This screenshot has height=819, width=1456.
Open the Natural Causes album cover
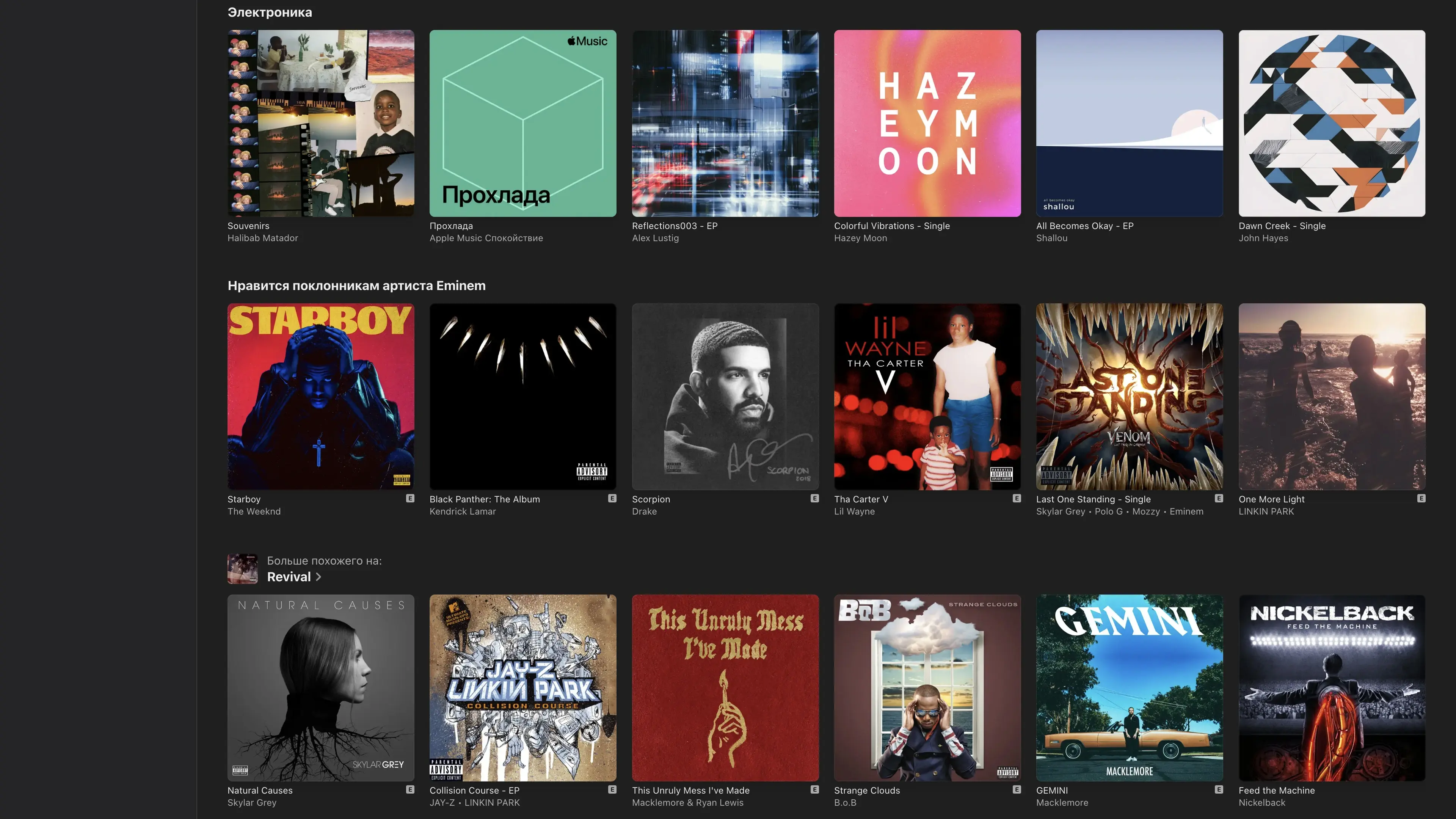tap(320, 687)
